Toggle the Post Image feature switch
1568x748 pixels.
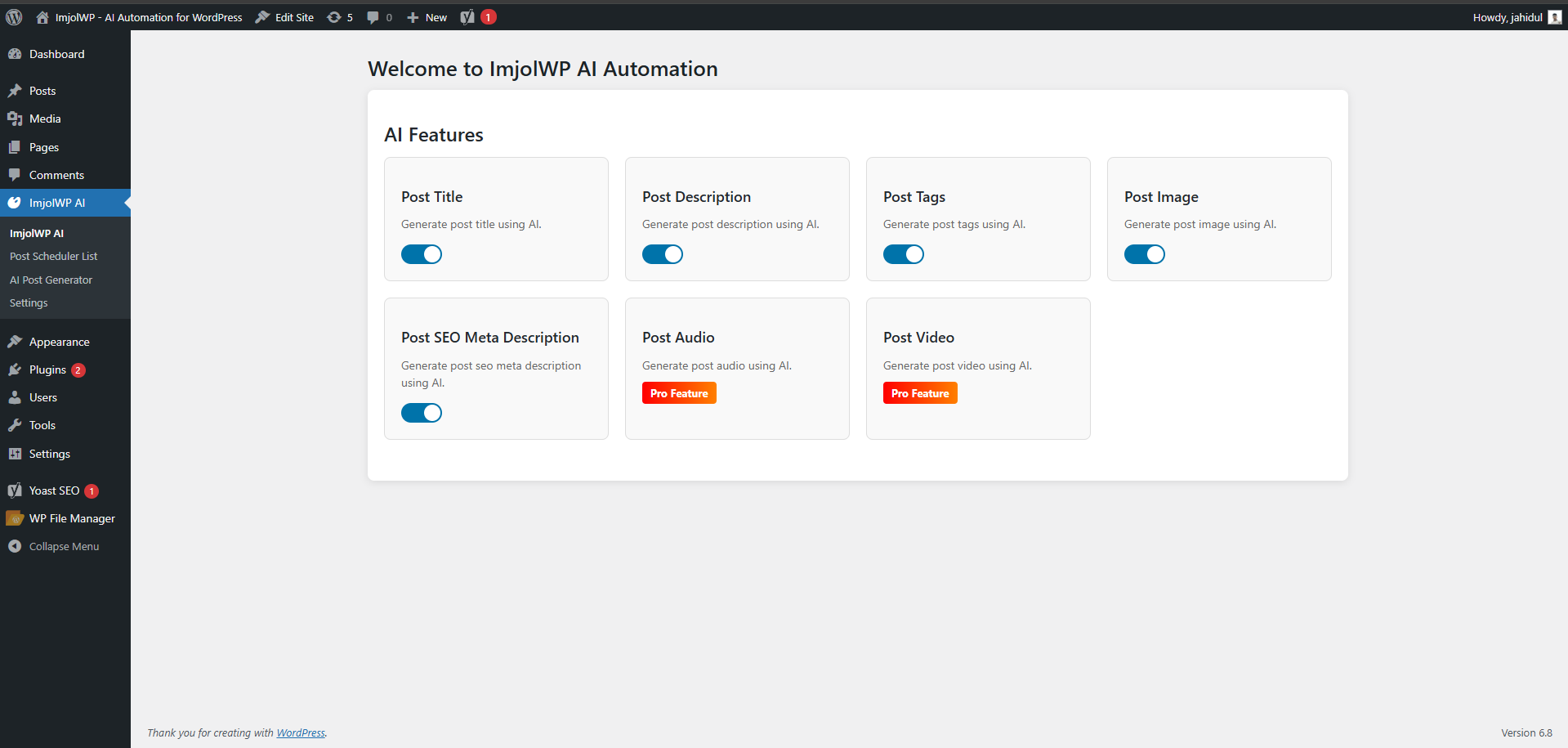tap(1145, 254)
